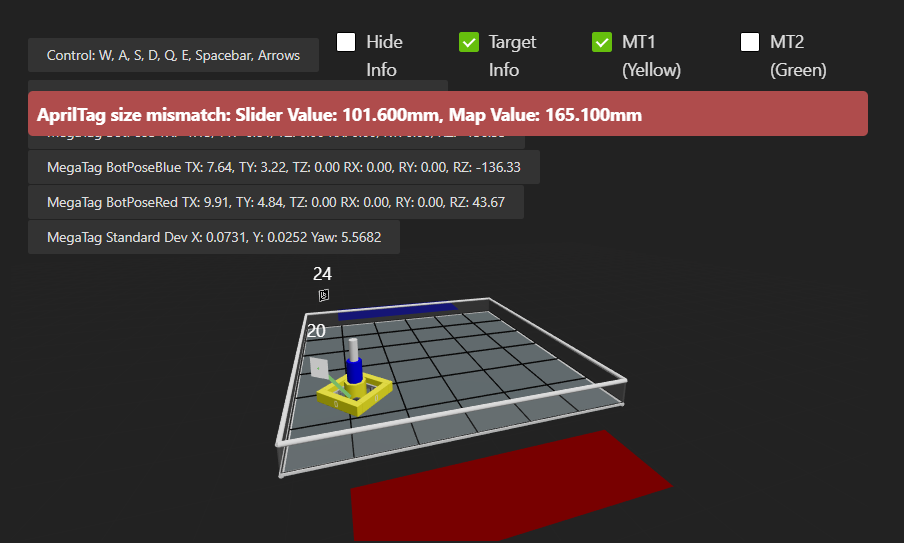Click the blue strip at field edge
904x543 pixels.
[x=397, y=312]
